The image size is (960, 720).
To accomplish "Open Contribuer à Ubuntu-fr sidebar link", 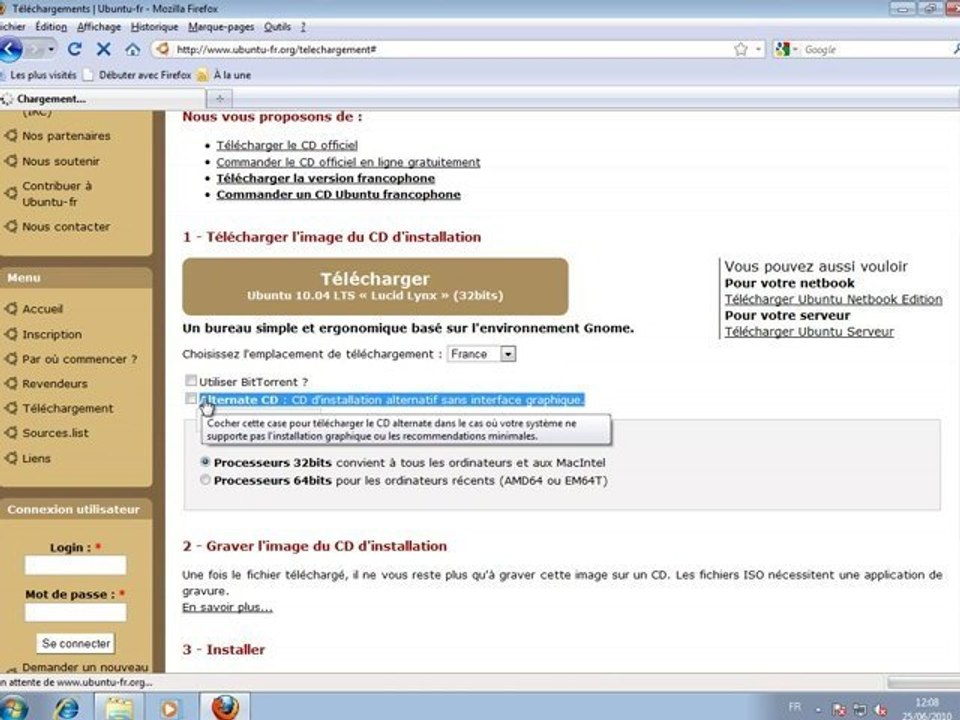I will click(x=56, y=193).
